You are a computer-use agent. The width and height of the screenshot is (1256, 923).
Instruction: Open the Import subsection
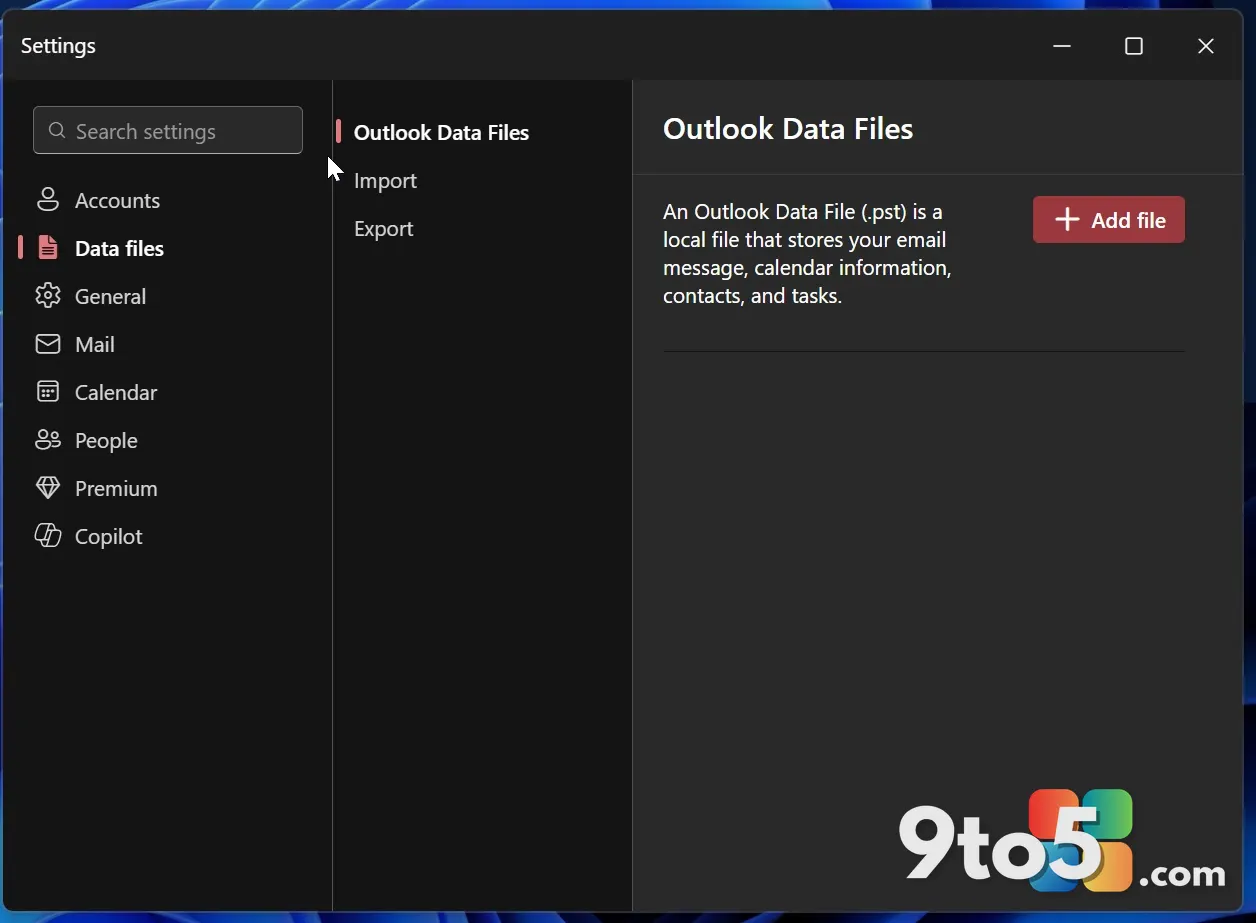385,180
